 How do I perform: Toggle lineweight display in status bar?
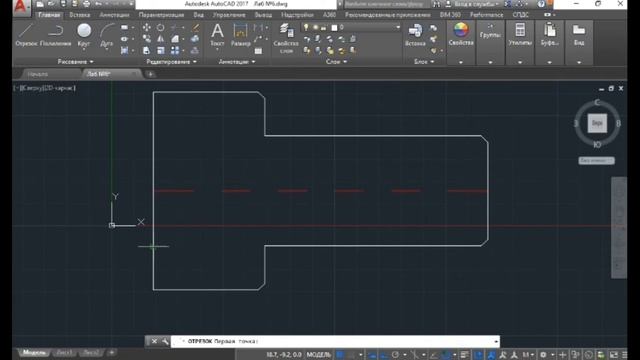pos(464,355)
